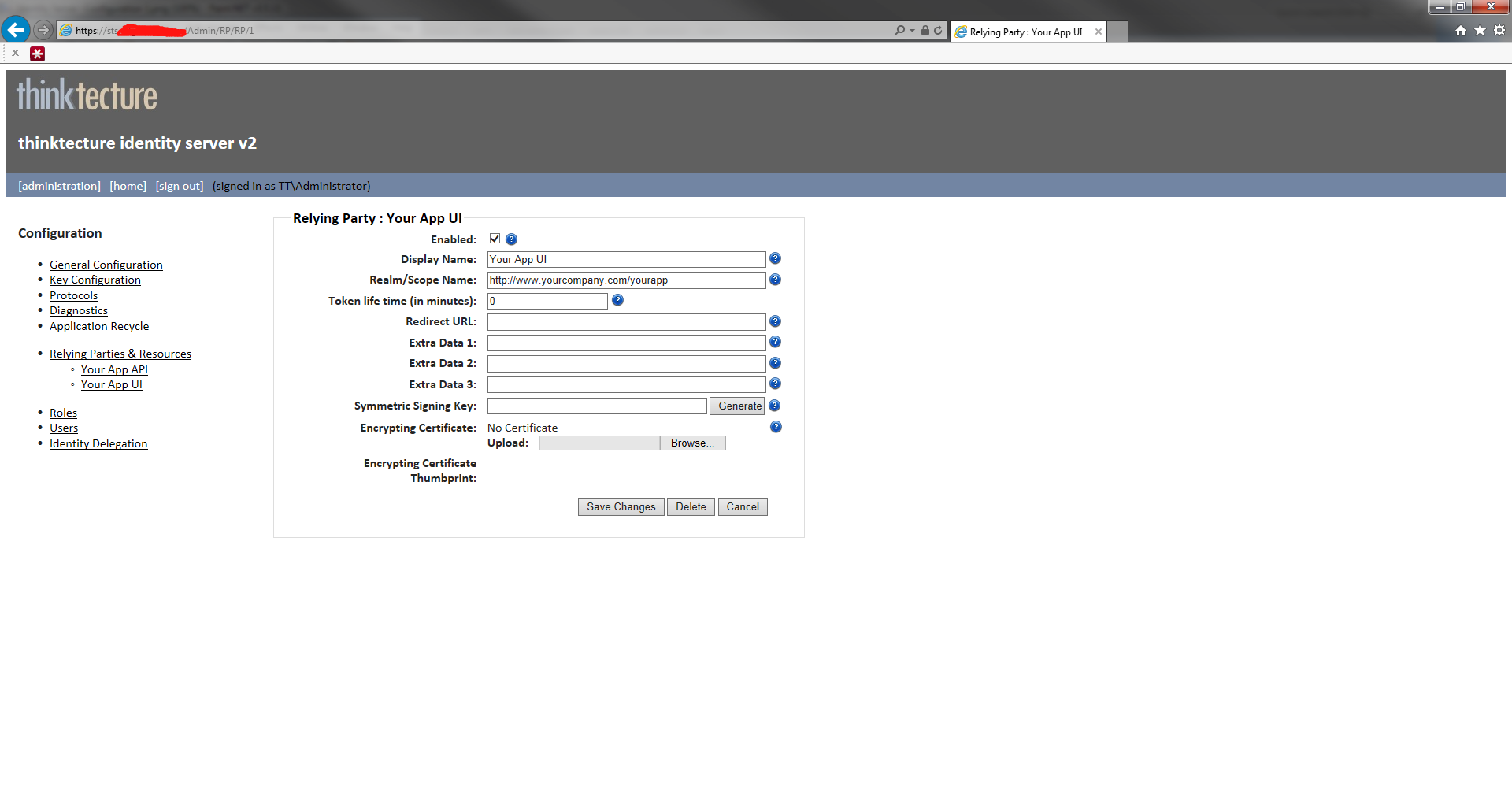Go to [home] menu link

coord(128,186)
